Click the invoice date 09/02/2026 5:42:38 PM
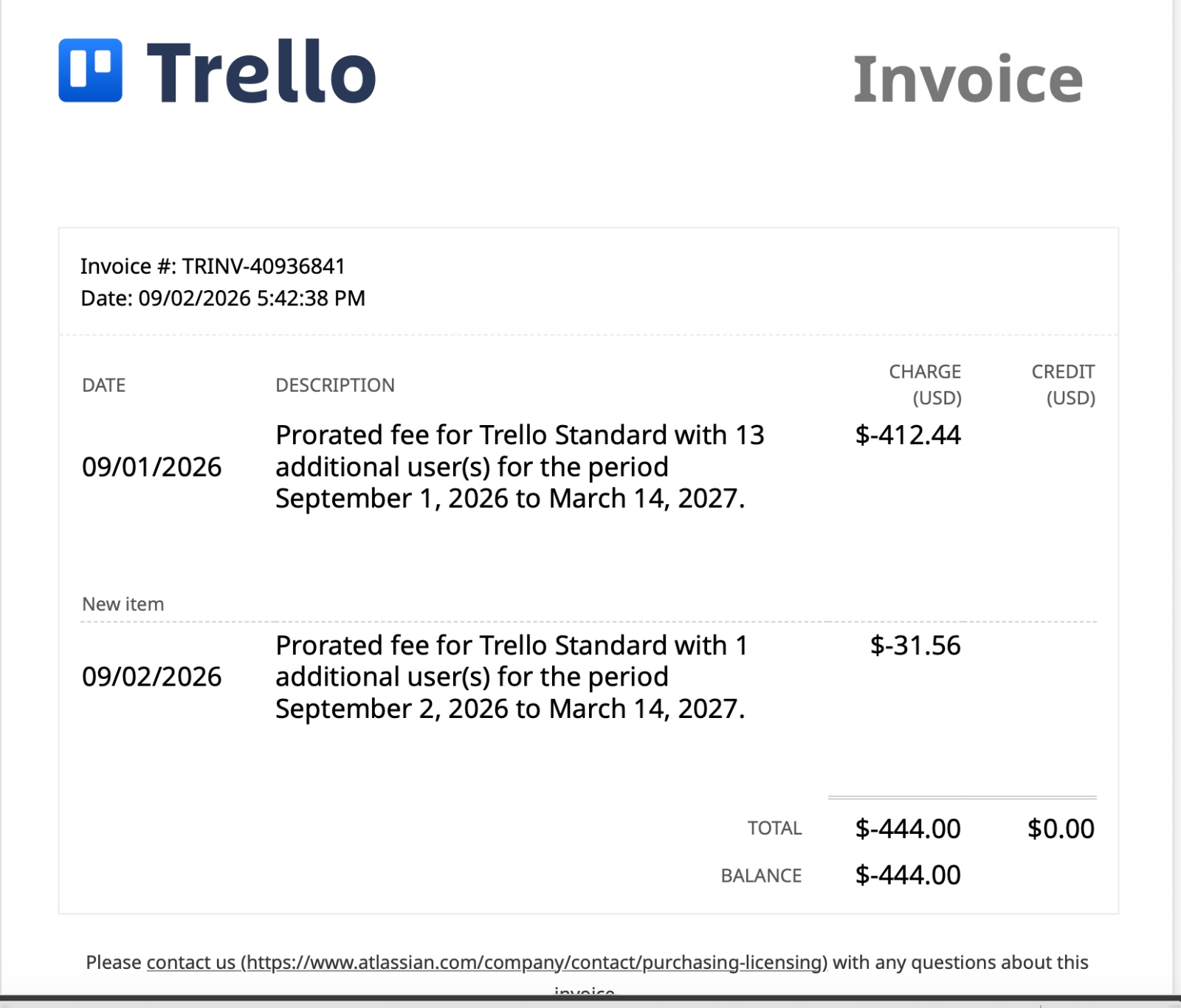1181x1008 pixels. [x=252, y=298]
